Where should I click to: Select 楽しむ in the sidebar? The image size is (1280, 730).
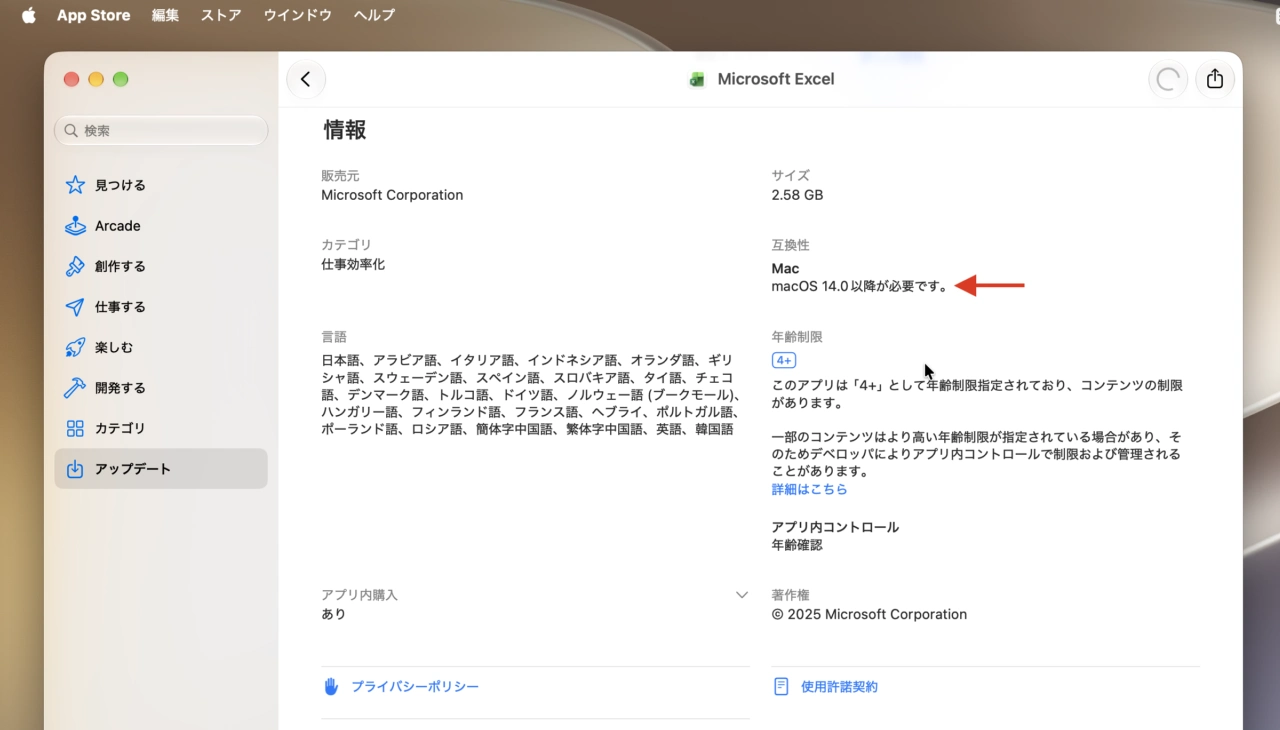(161, 347)
